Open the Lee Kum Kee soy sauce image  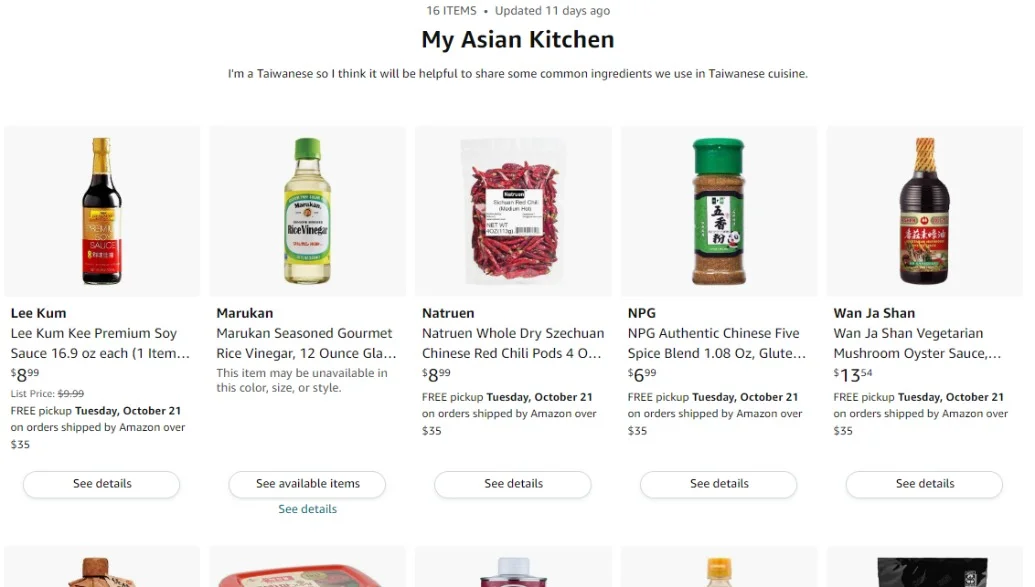click(102, 211)
